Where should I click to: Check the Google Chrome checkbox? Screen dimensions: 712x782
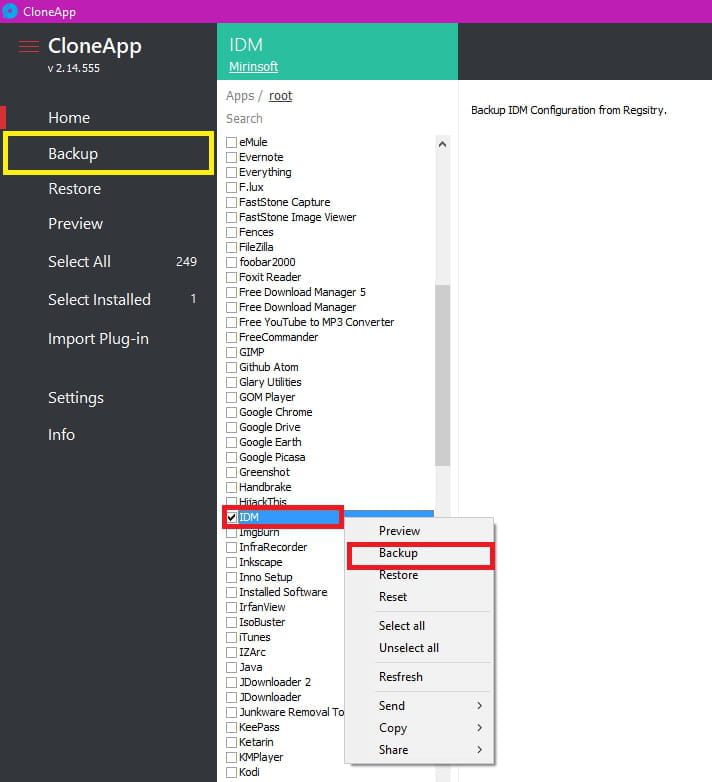231,412
